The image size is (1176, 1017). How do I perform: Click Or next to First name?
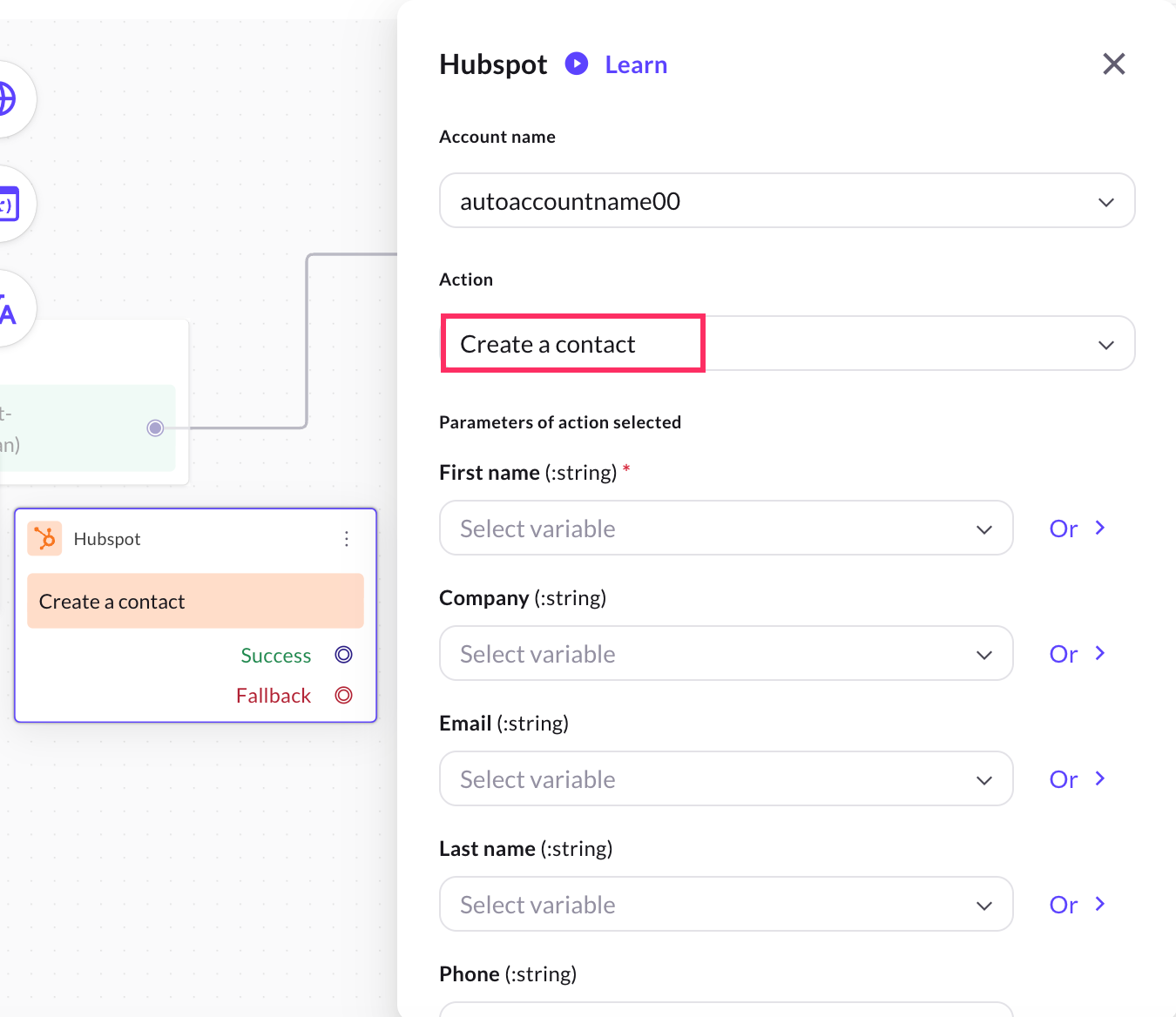[x=1077, y=529]
